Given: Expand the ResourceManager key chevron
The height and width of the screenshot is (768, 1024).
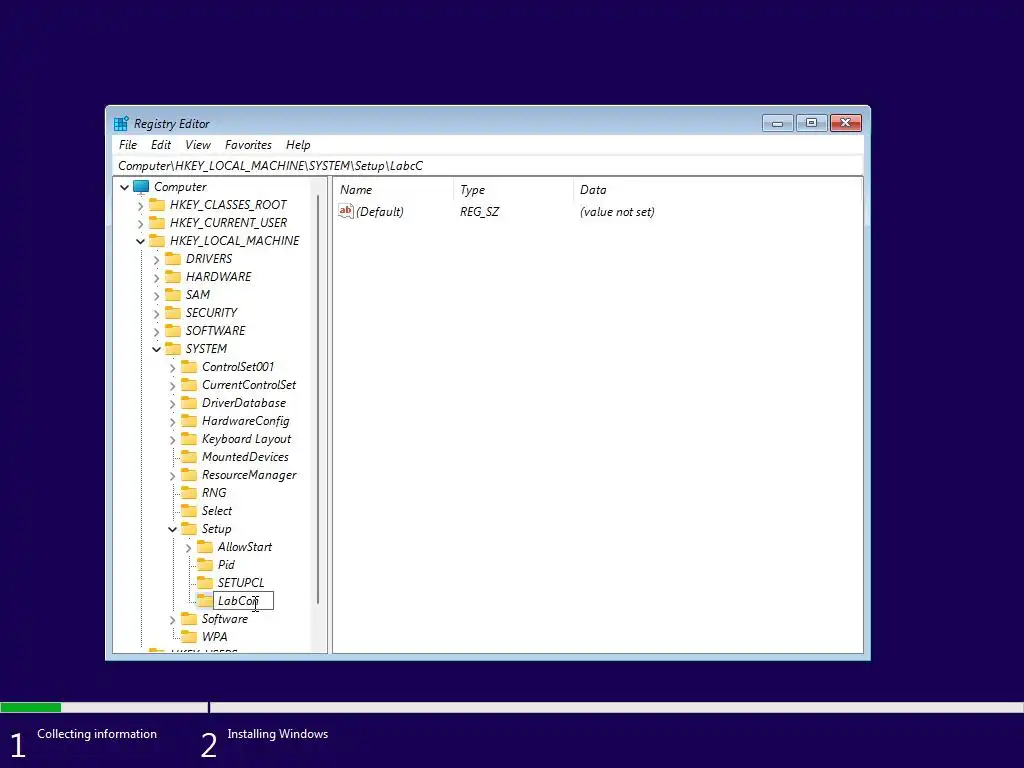Looking at the screenshot, I should 172,476.
